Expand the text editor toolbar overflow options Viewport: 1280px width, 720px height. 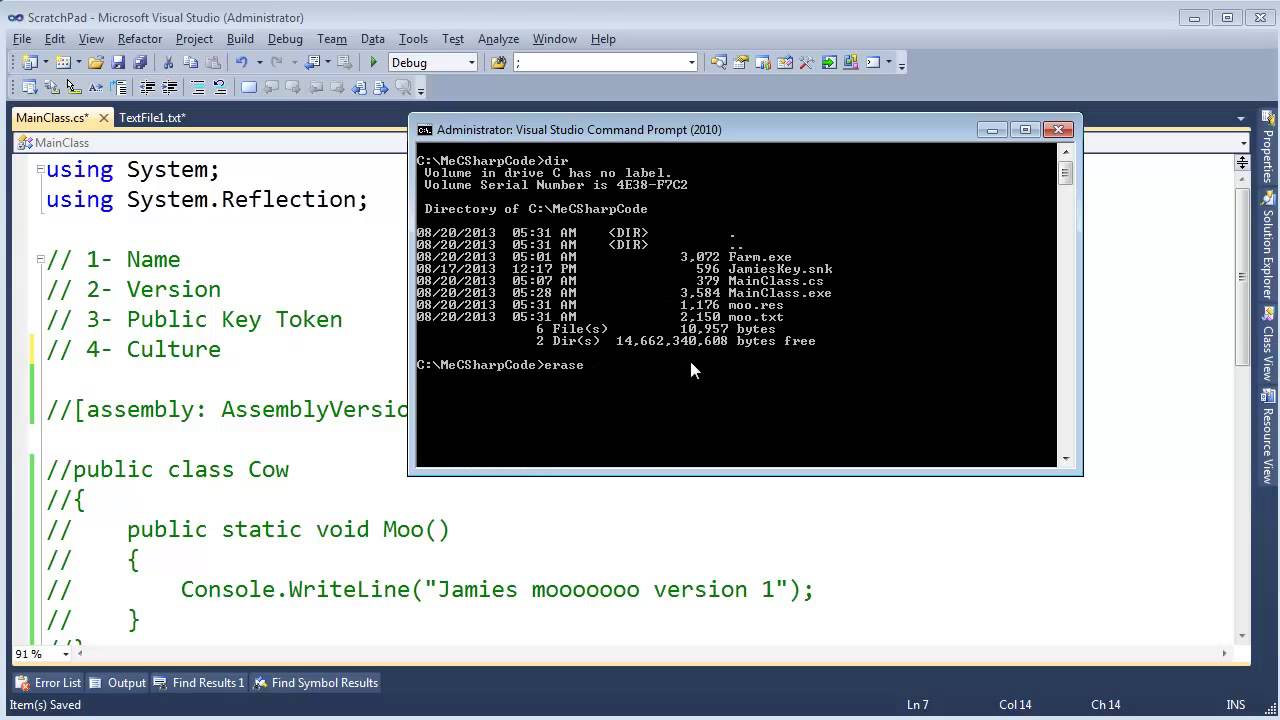(421, 90)
